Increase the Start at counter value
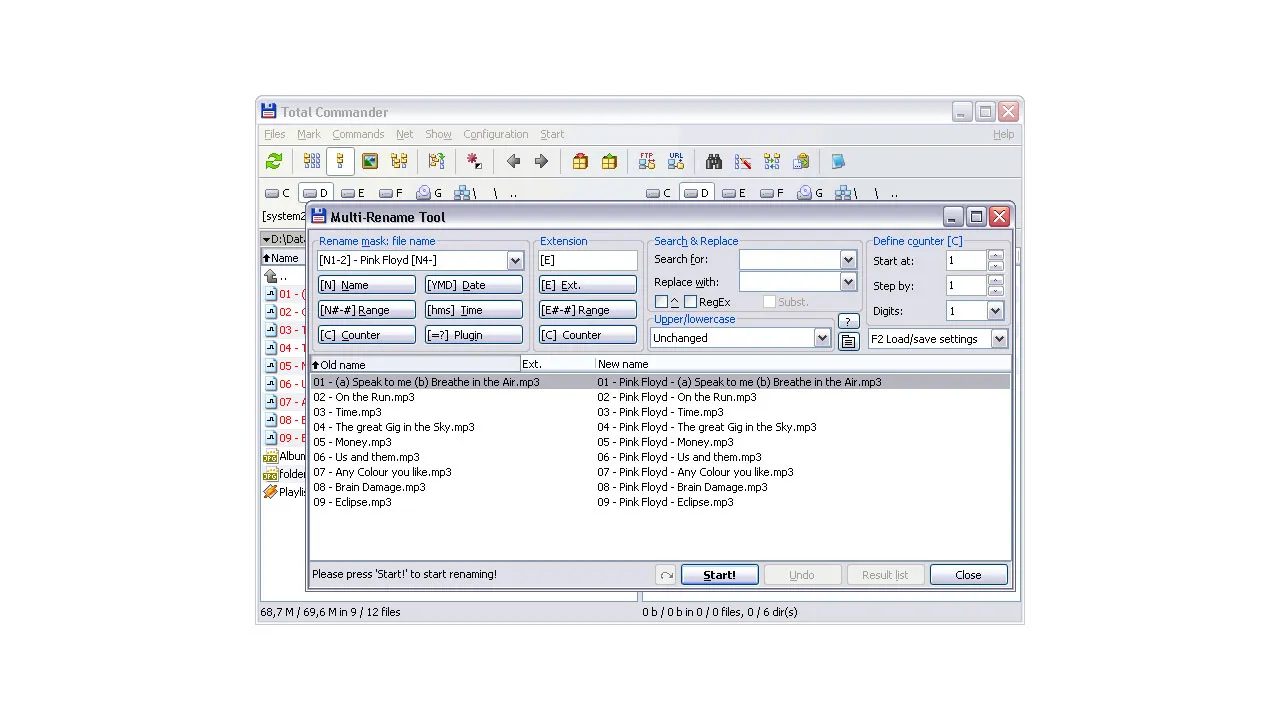Viewport: 1280px width, 720px height. pos(995,256)
